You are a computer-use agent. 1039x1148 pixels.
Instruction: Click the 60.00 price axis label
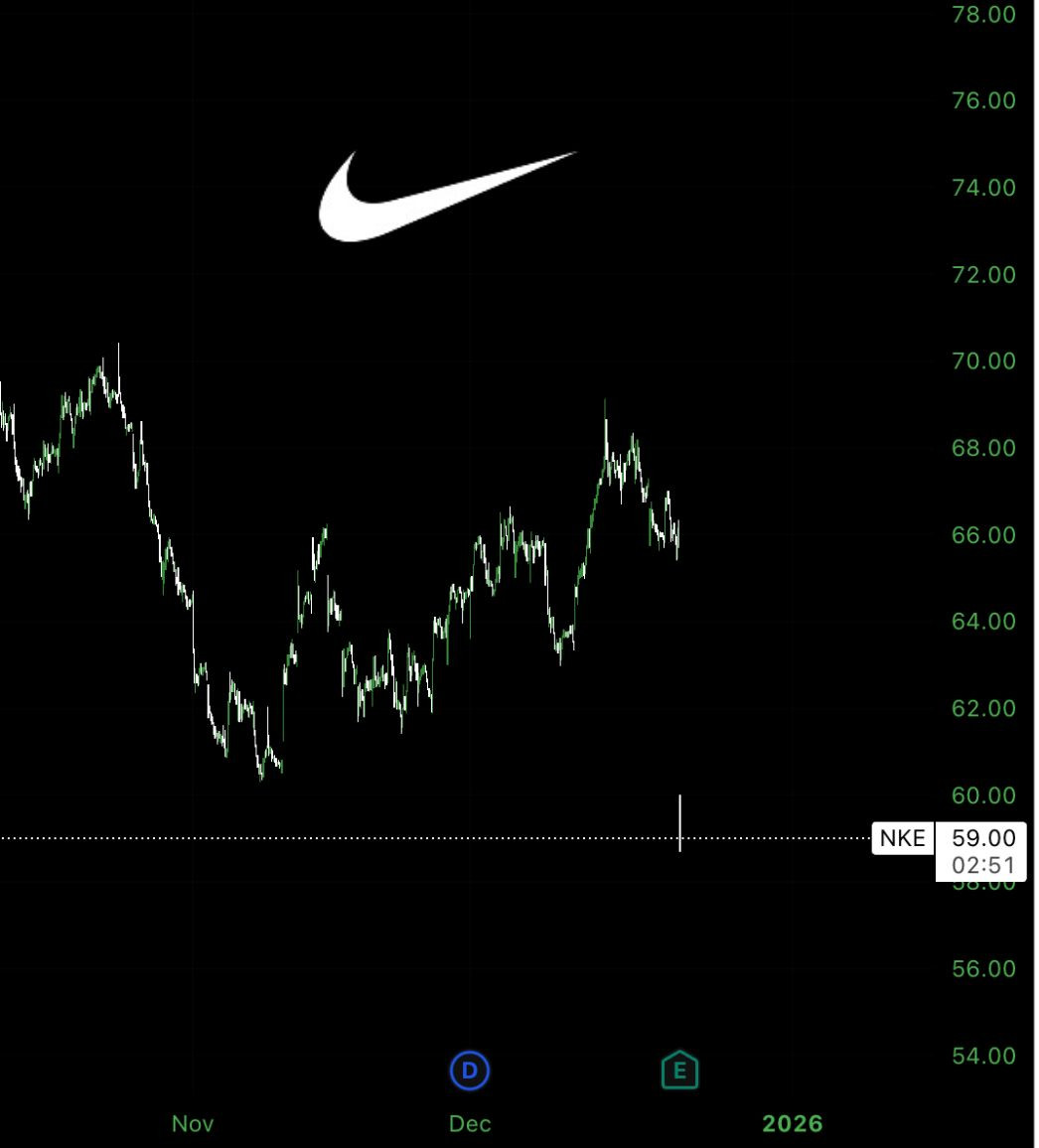983,795
